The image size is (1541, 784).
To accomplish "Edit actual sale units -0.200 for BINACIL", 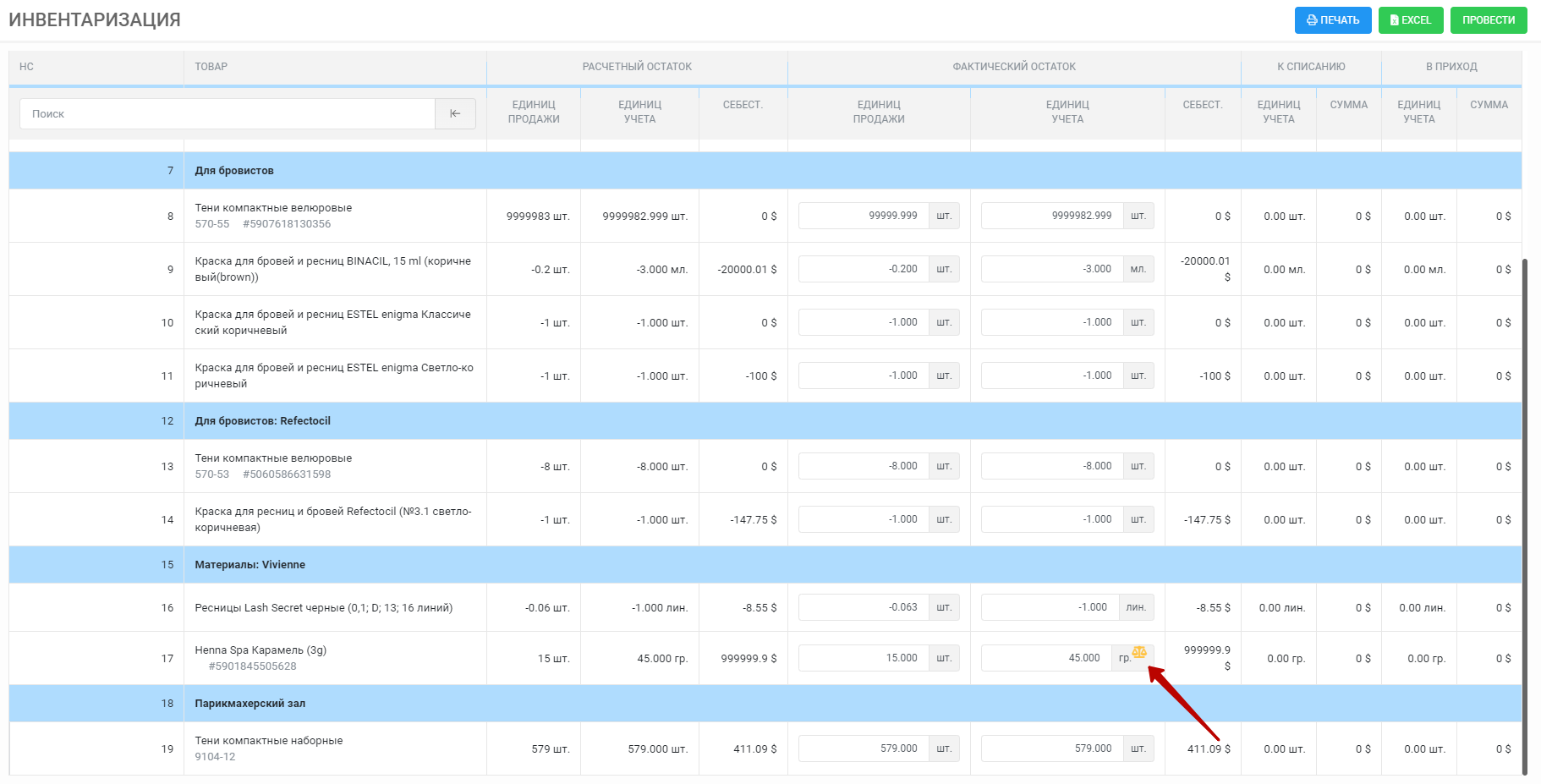I will [x=864, y=269].
